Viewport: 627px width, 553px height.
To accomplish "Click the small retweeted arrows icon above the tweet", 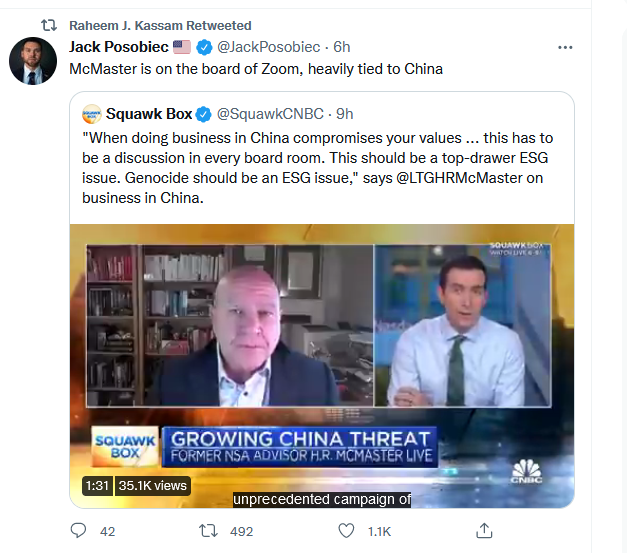I will pos(49,26).
